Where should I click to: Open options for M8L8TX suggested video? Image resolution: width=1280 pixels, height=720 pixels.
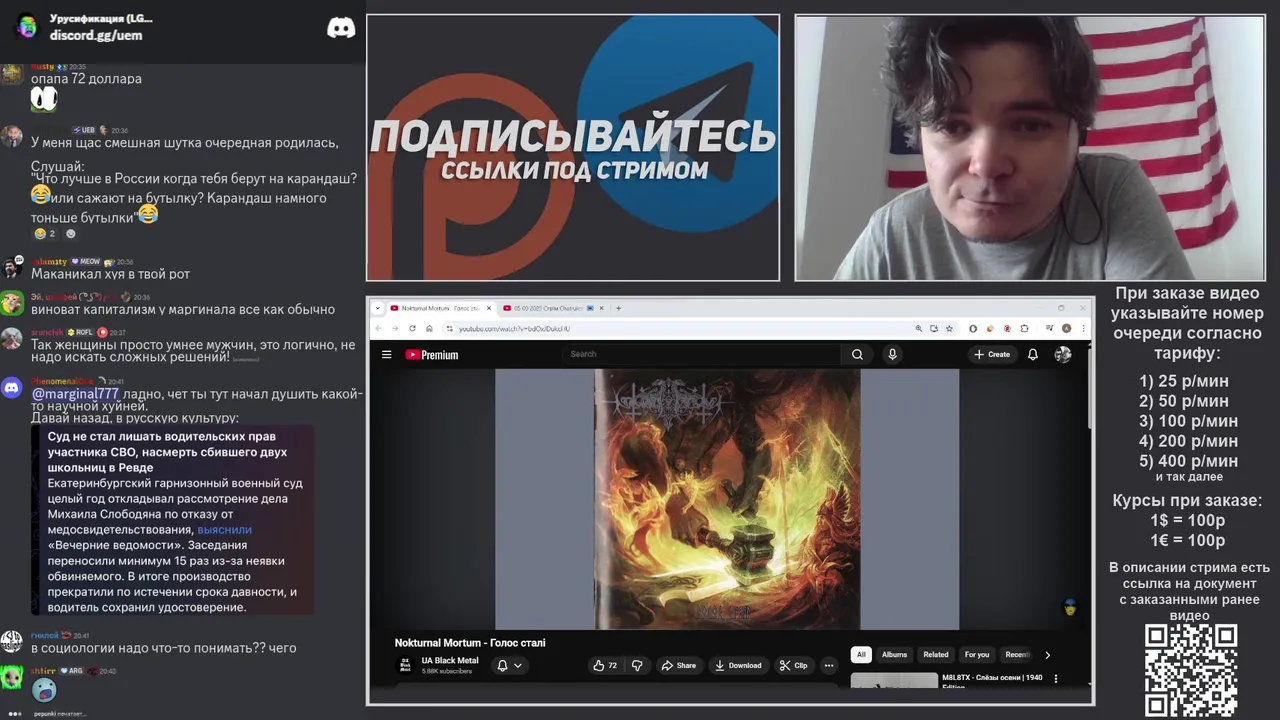click(1055, 679)
